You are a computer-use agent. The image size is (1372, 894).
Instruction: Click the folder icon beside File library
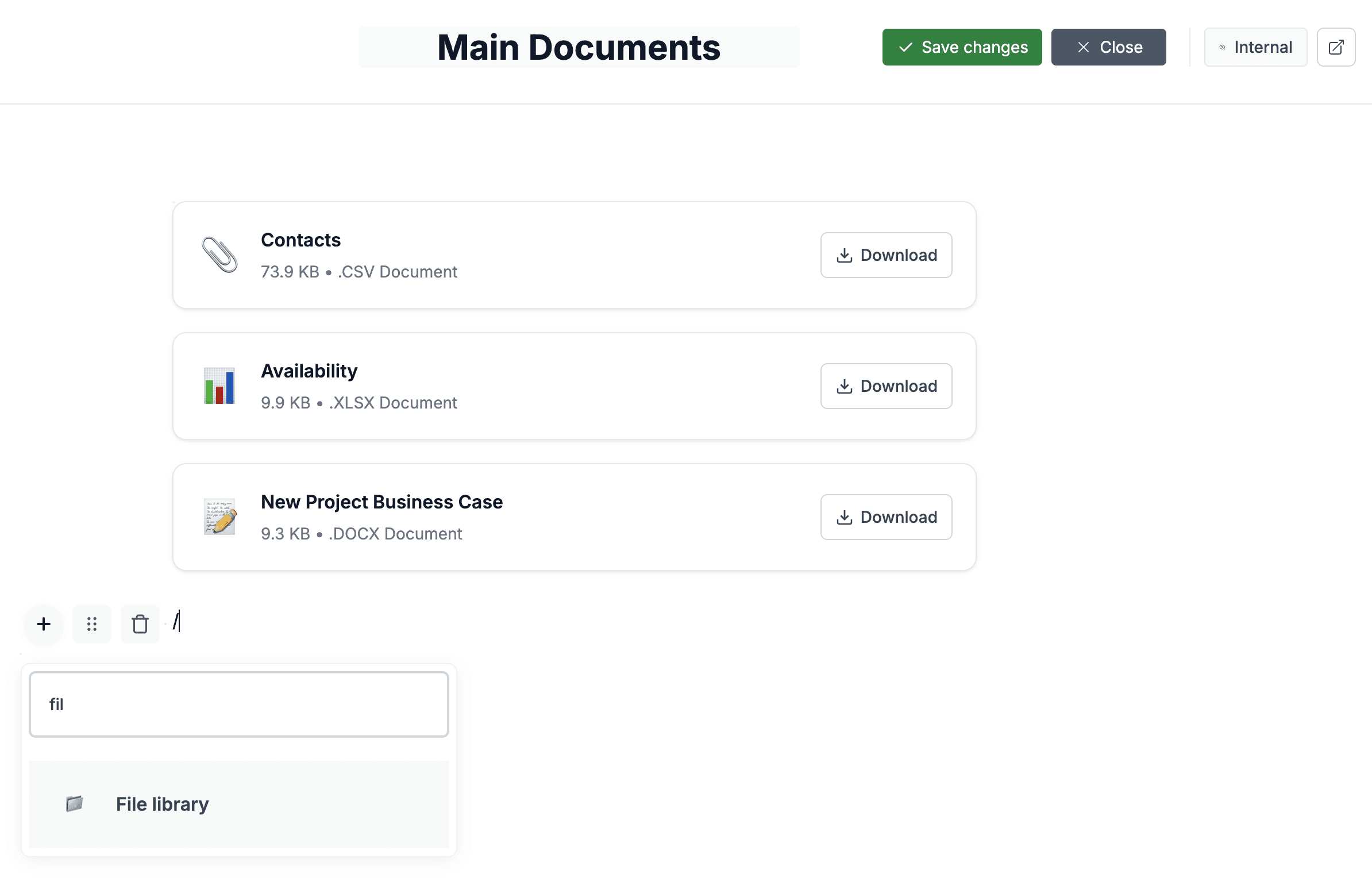click(x=74, y=803)
